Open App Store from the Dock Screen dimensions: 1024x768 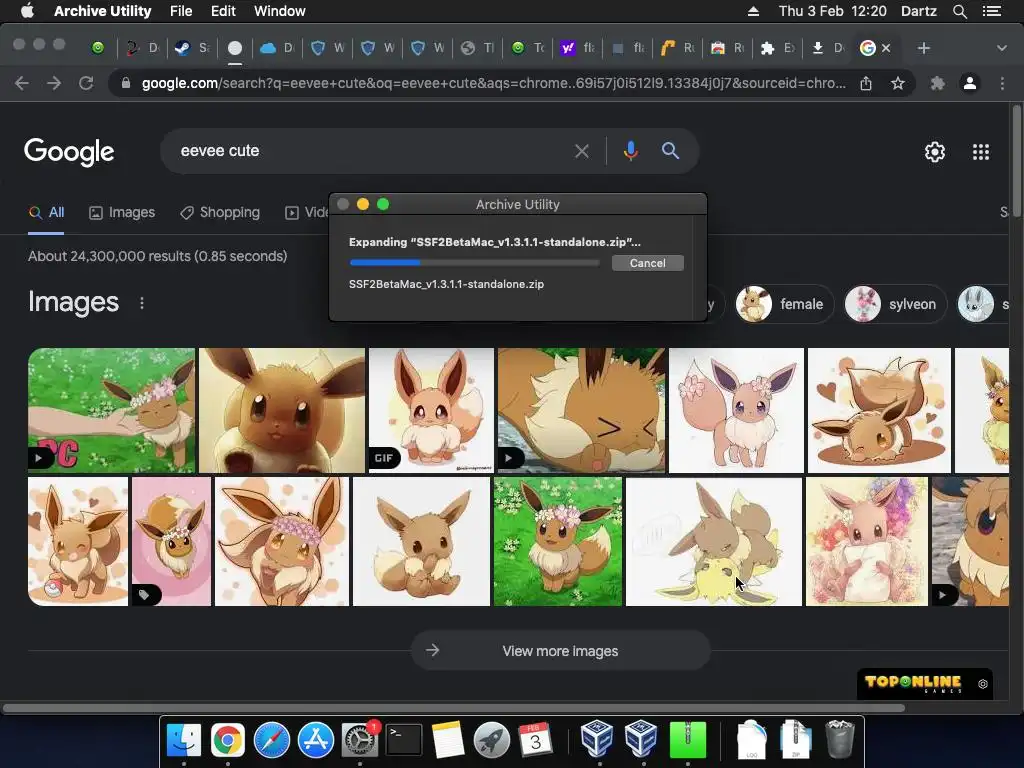pyautogui.click(x=316, y=740)
